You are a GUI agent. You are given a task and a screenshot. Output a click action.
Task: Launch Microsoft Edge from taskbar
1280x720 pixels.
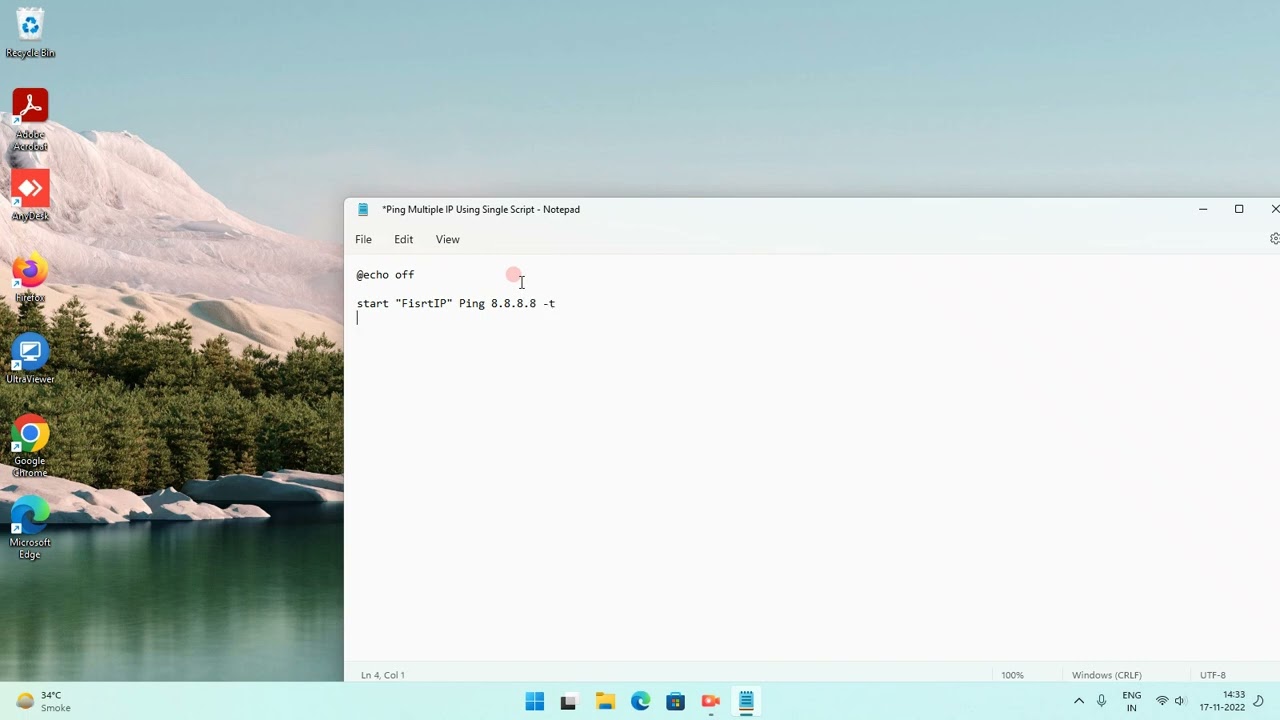640,701
